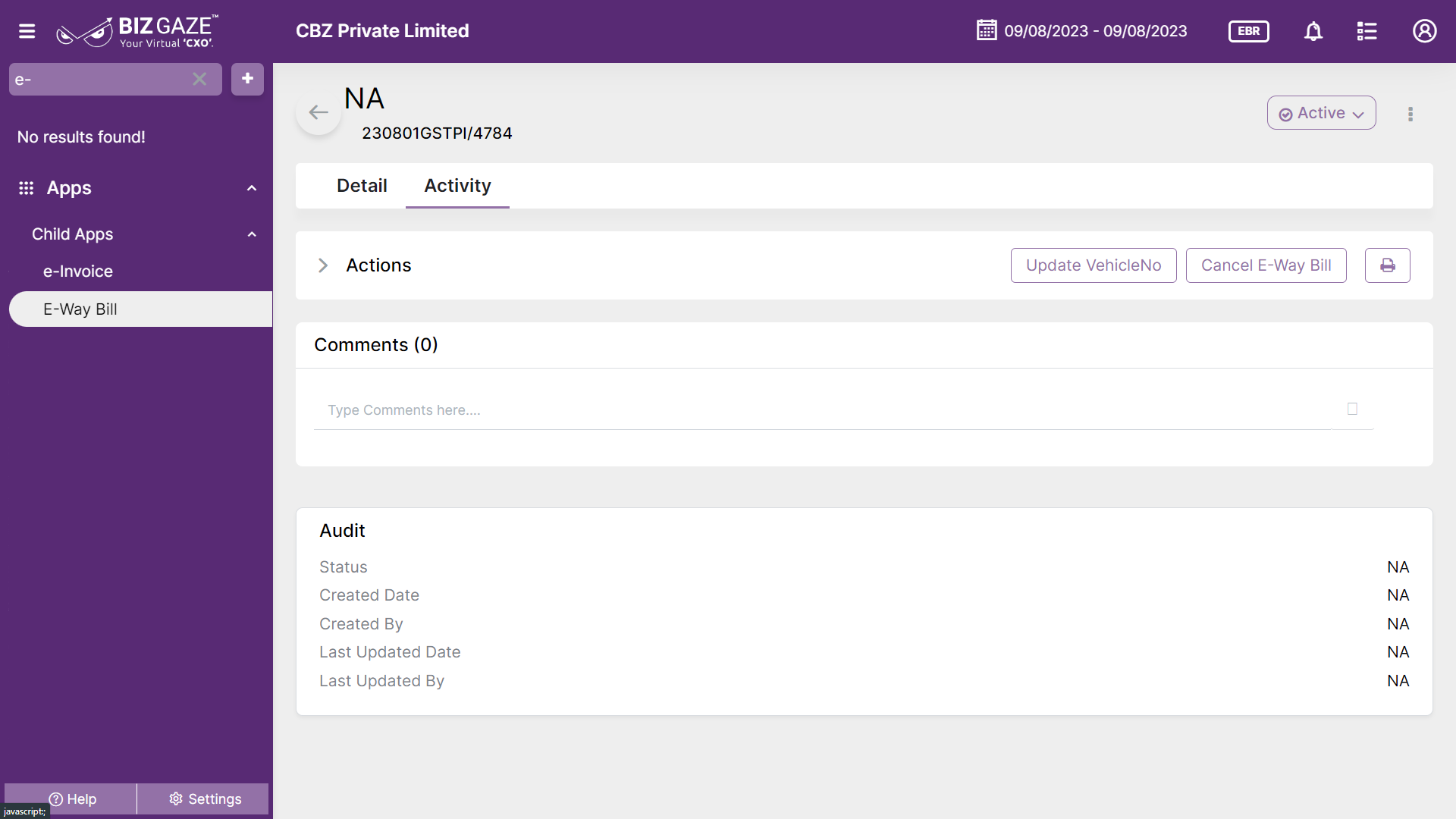Collapse the Child Apps chevron
Screen dimensions: 1456x819
[252, 234]
